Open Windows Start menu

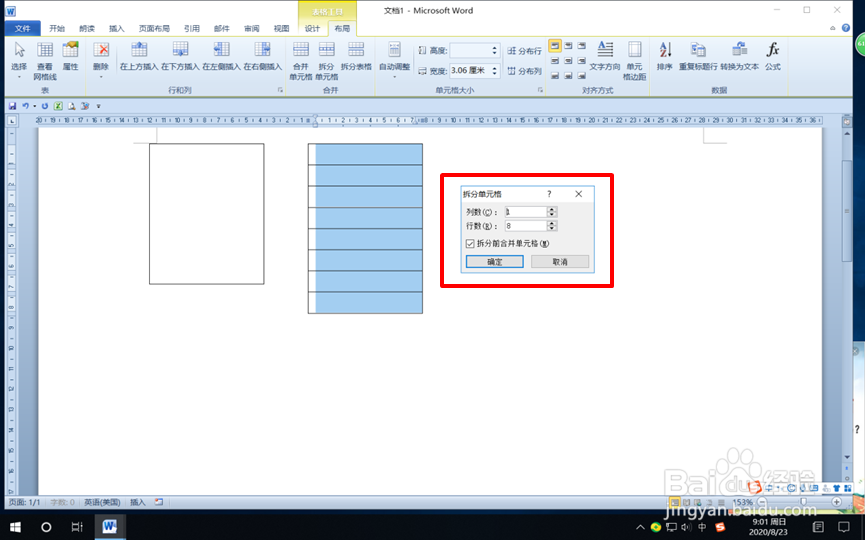(15, 527)
